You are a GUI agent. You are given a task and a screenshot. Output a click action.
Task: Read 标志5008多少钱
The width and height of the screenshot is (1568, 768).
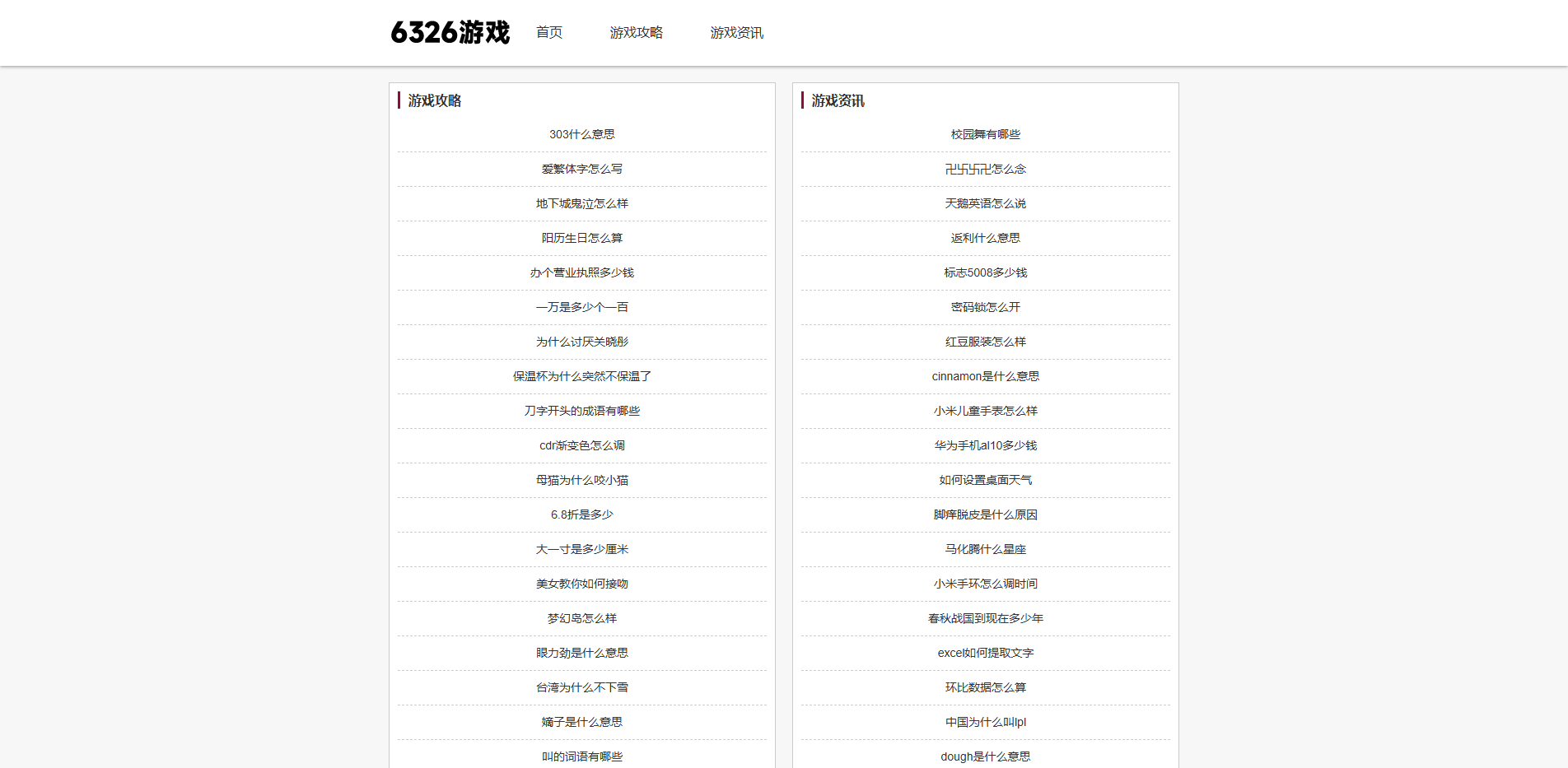click(985, 272)
